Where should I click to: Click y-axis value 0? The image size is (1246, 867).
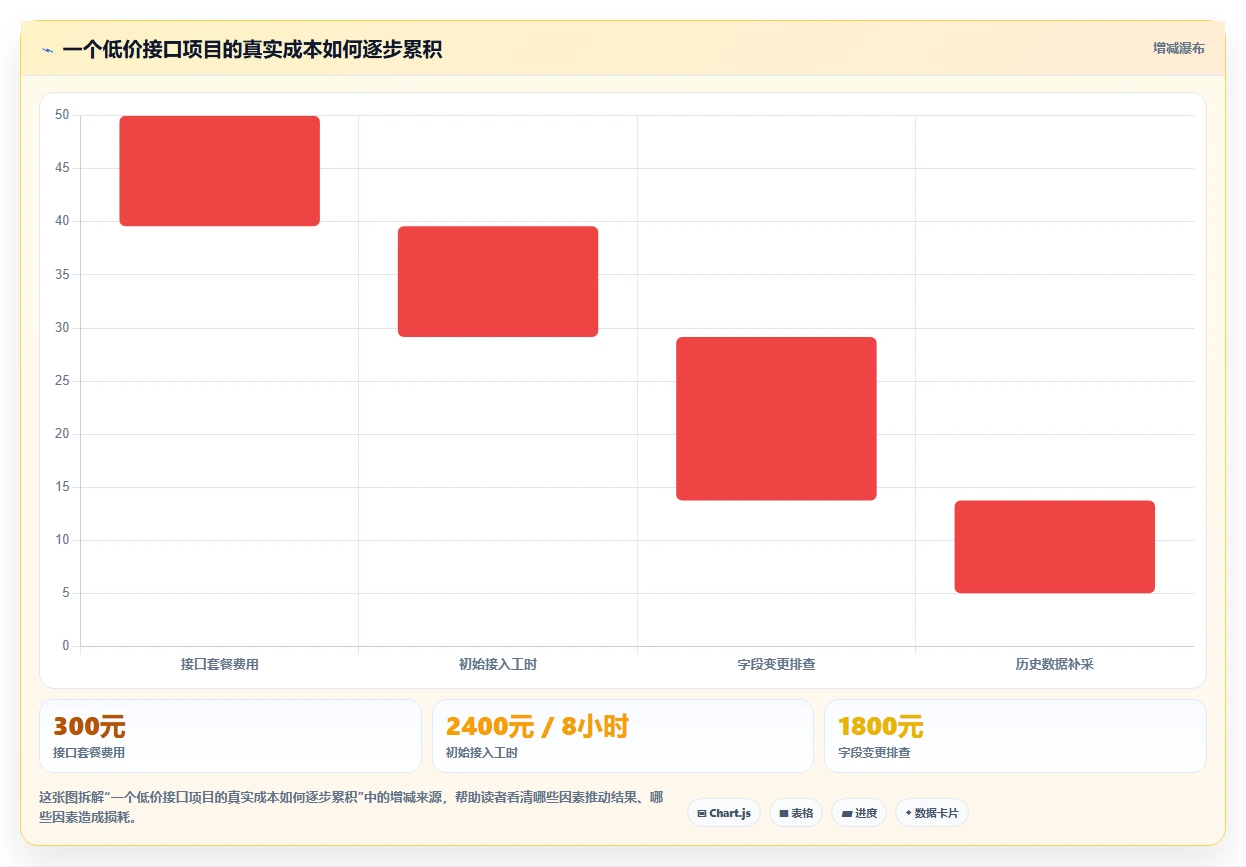coord(66,646)
